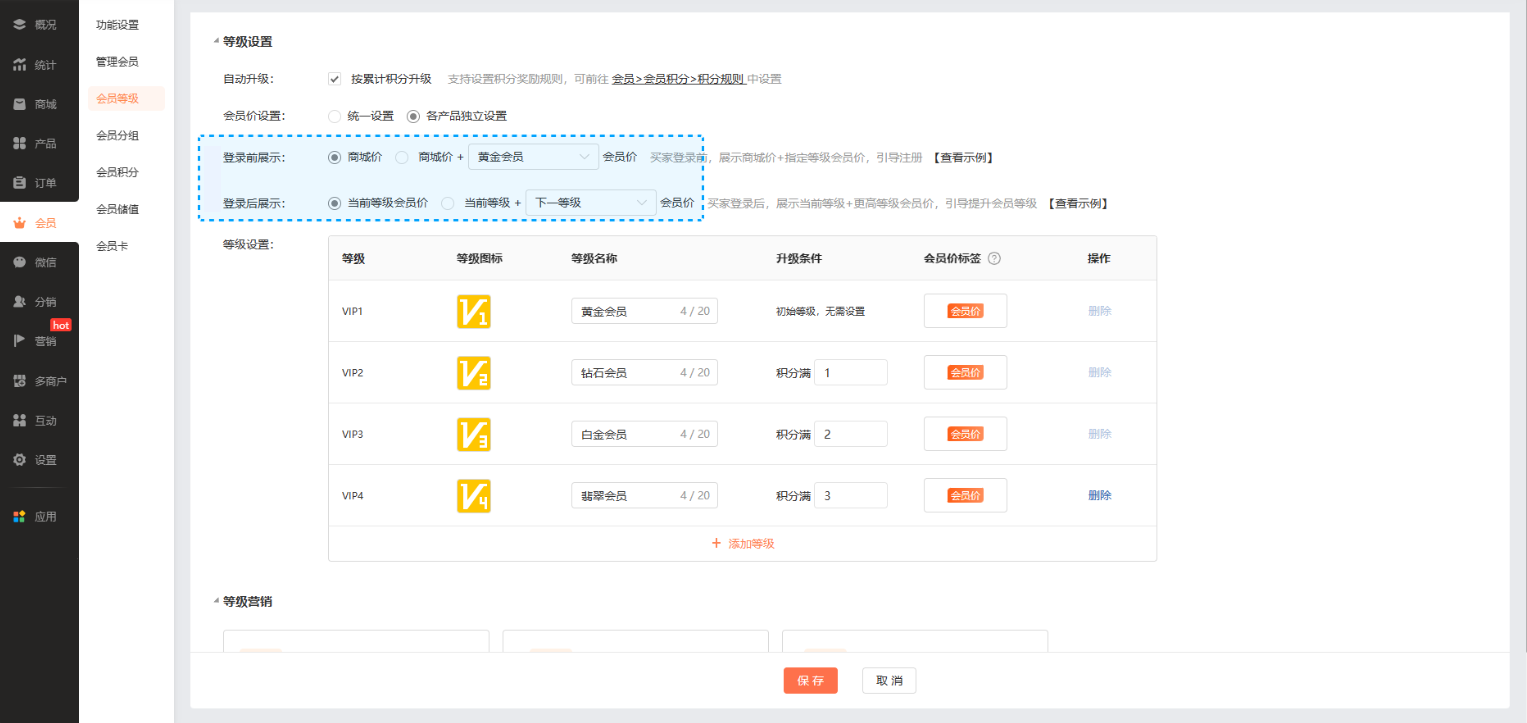Click the VIP2 orange 会员价 tag swatch
The width and height of the screenshot is (1527, 723).
point(965,372)
